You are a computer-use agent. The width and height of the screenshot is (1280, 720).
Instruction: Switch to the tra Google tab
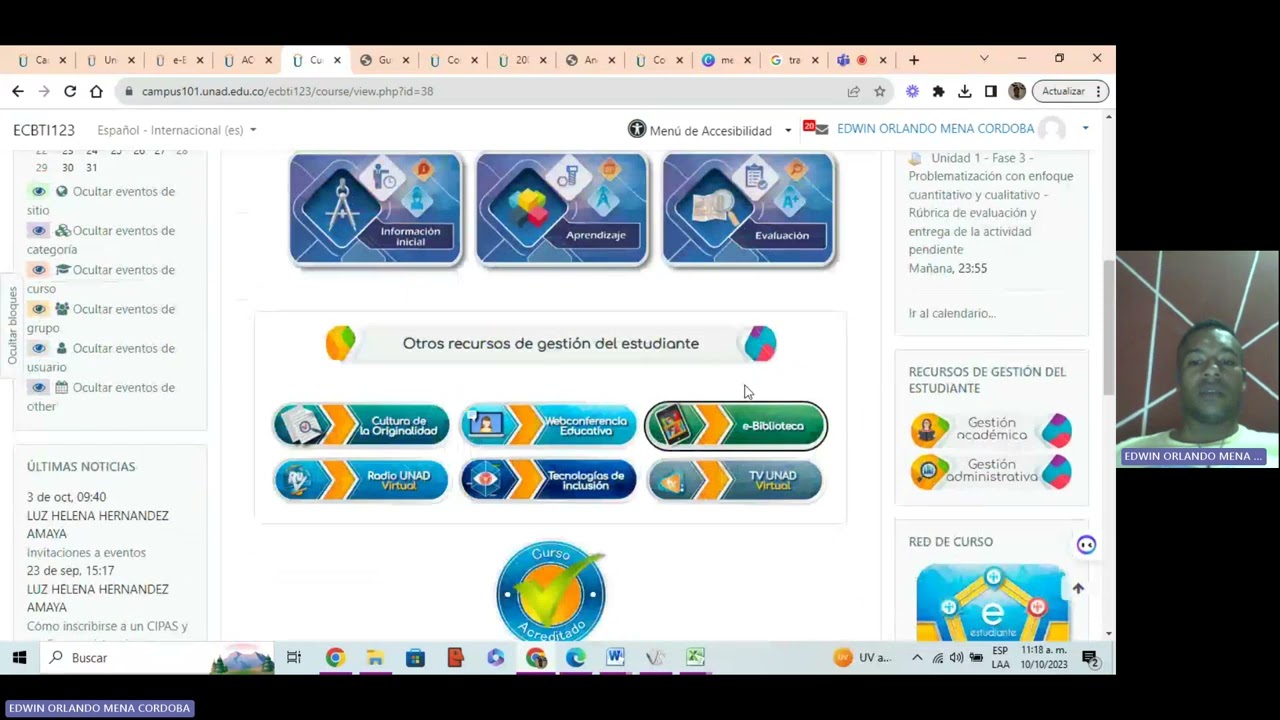[x=794, y=60]
